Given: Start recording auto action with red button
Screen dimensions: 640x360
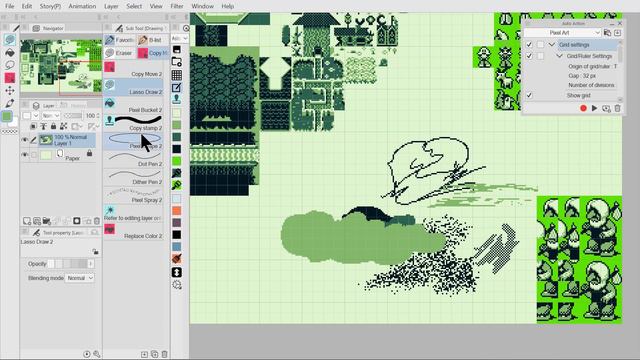Looking at the screenshot, I should 583,108.
